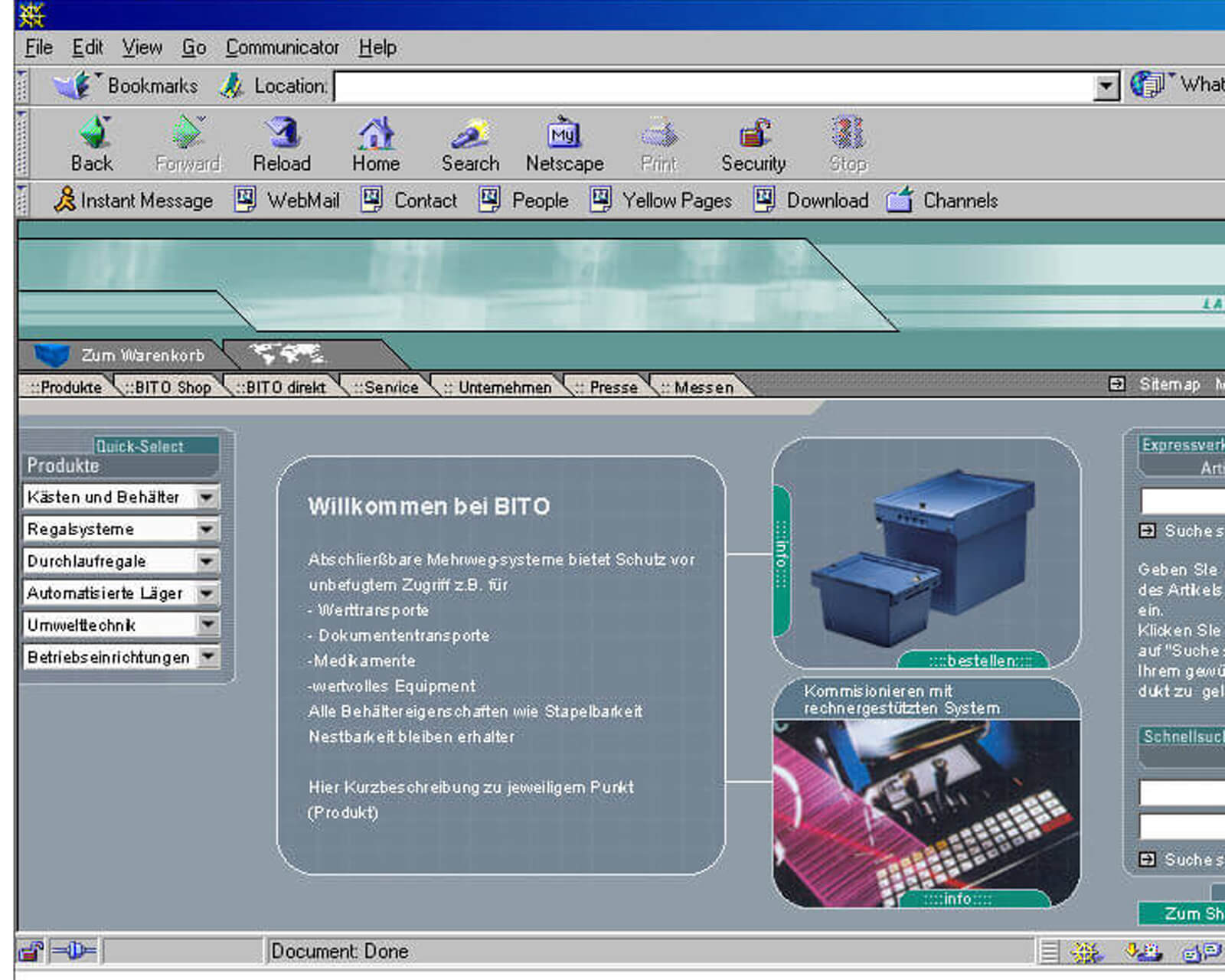Open My Netscape icon

click(564, 134)
